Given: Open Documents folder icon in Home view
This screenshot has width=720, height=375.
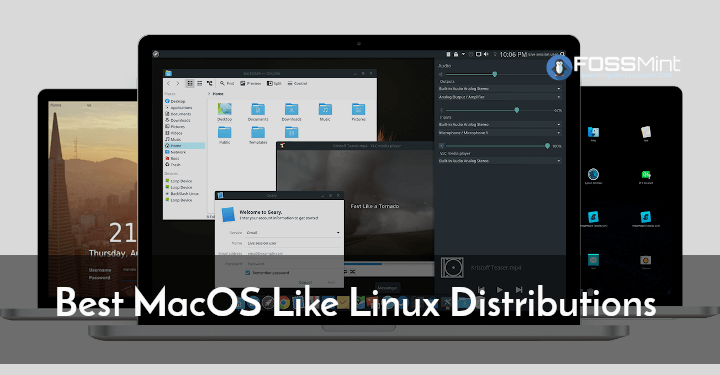Looking at the screenshot, I should point(258,112).
